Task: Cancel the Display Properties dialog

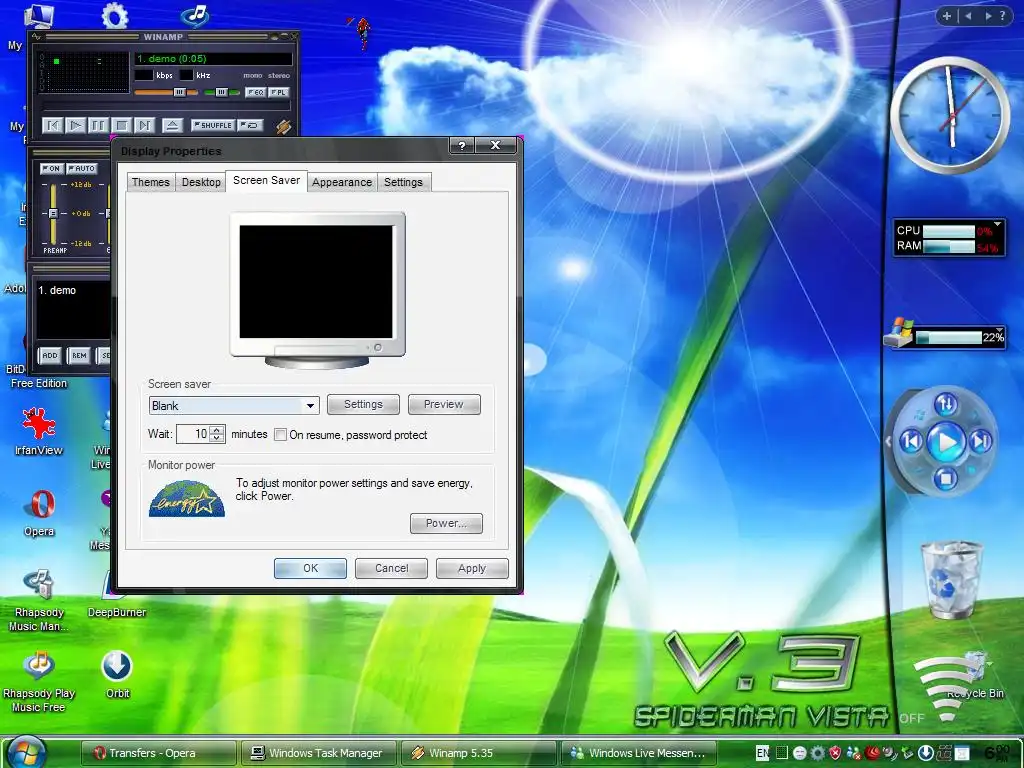Action: point(391,568)
